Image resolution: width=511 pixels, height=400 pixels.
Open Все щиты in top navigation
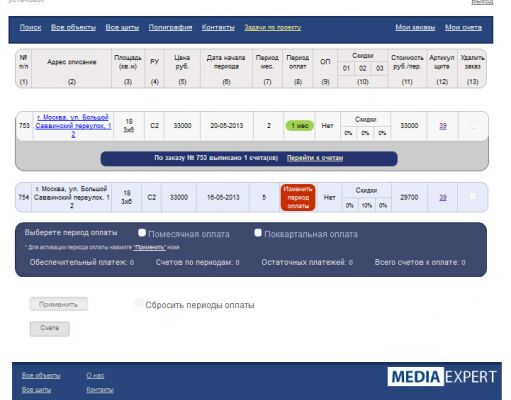122,27
